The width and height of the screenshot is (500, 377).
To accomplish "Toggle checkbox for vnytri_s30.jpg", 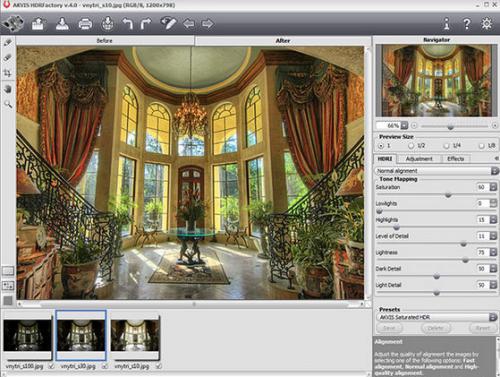I will tap(105, 366).
